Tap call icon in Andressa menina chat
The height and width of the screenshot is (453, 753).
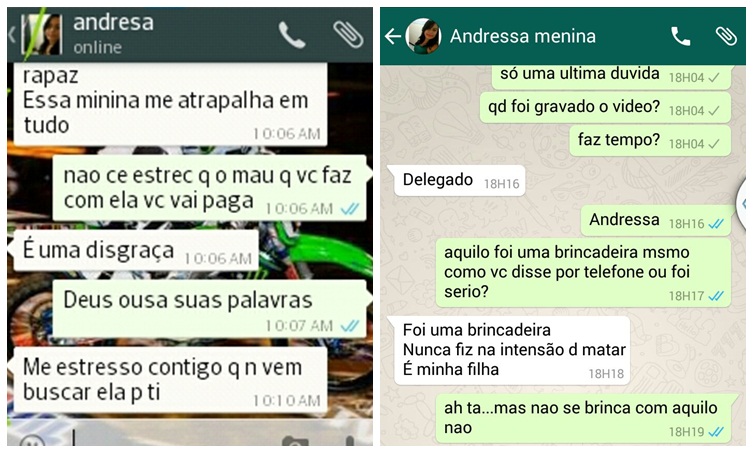[680, 36]
